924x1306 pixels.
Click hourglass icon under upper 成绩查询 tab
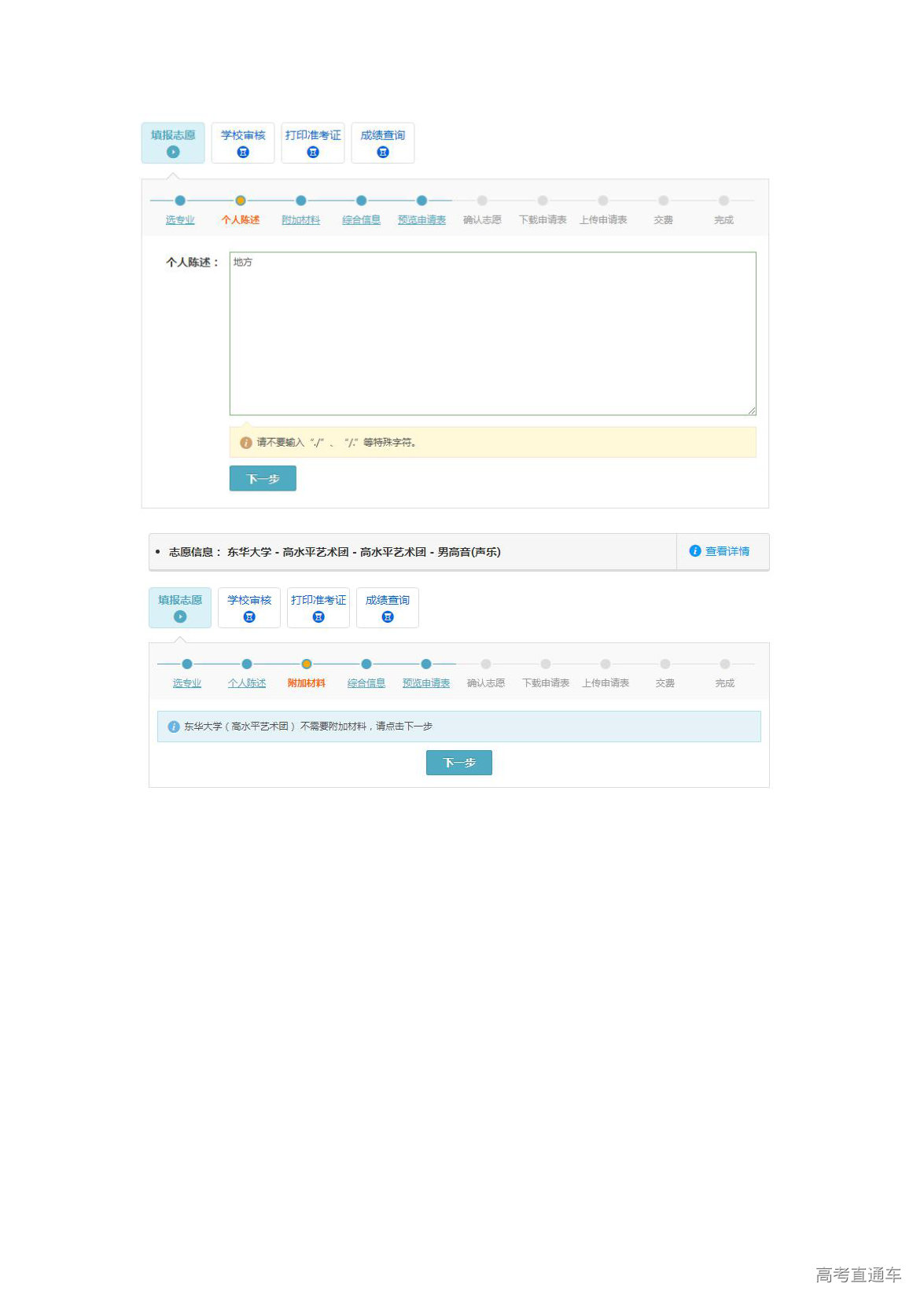[x=383, y=153]
